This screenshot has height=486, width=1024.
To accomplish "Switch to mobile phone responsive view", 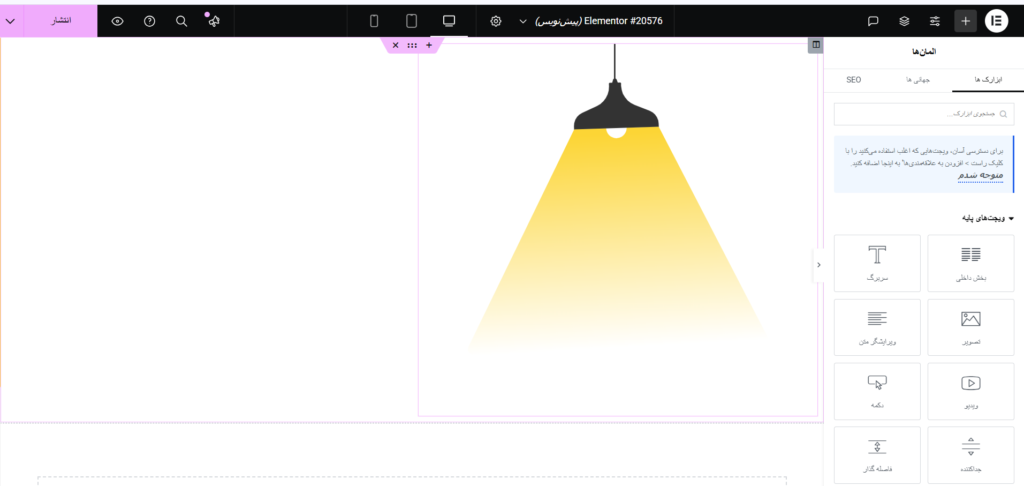I will (374, 20).
